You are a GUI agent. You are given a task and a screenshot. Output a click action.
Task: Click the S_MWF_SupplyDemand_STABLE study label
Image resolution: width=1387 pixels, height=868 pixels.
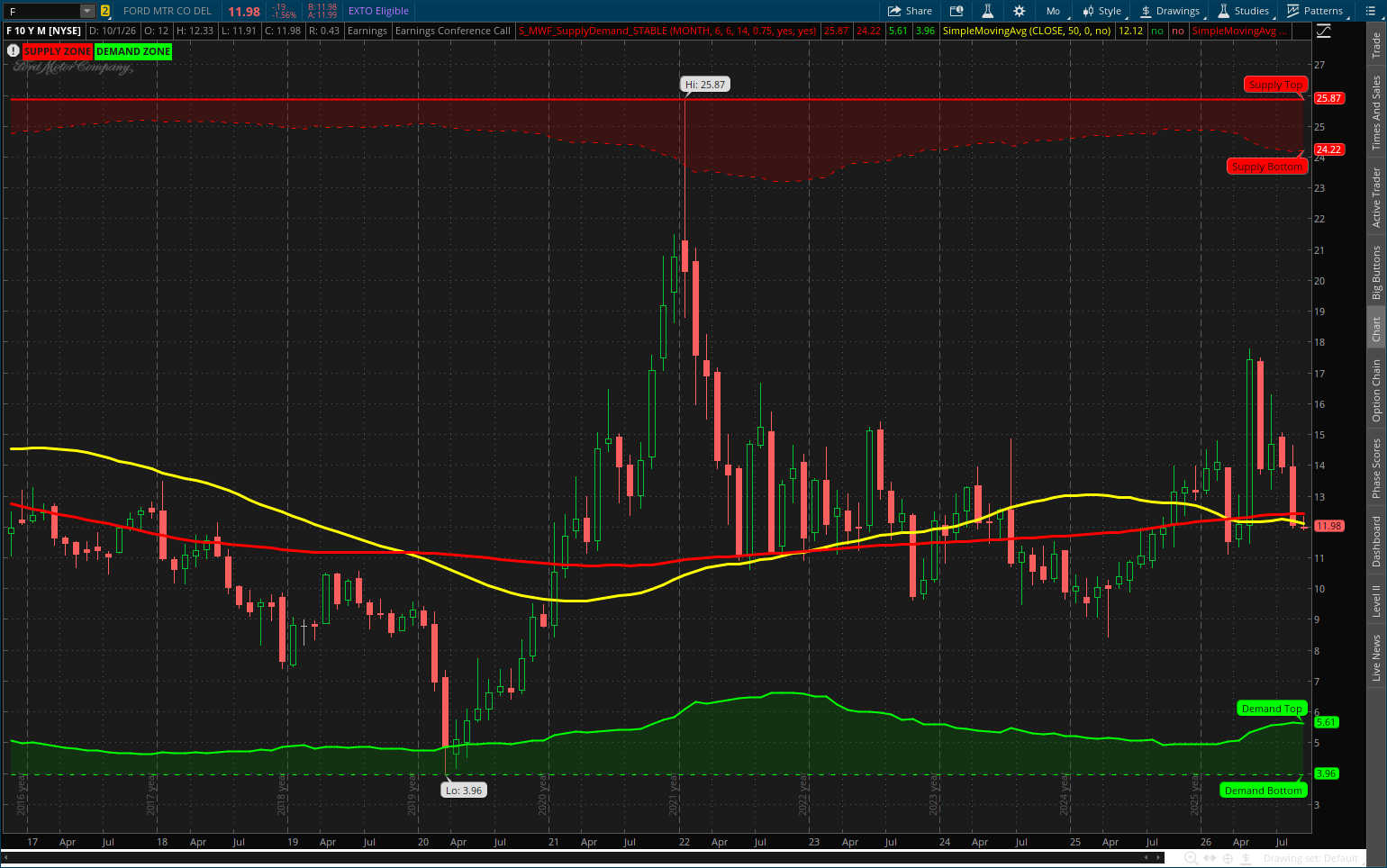(667, 31)
